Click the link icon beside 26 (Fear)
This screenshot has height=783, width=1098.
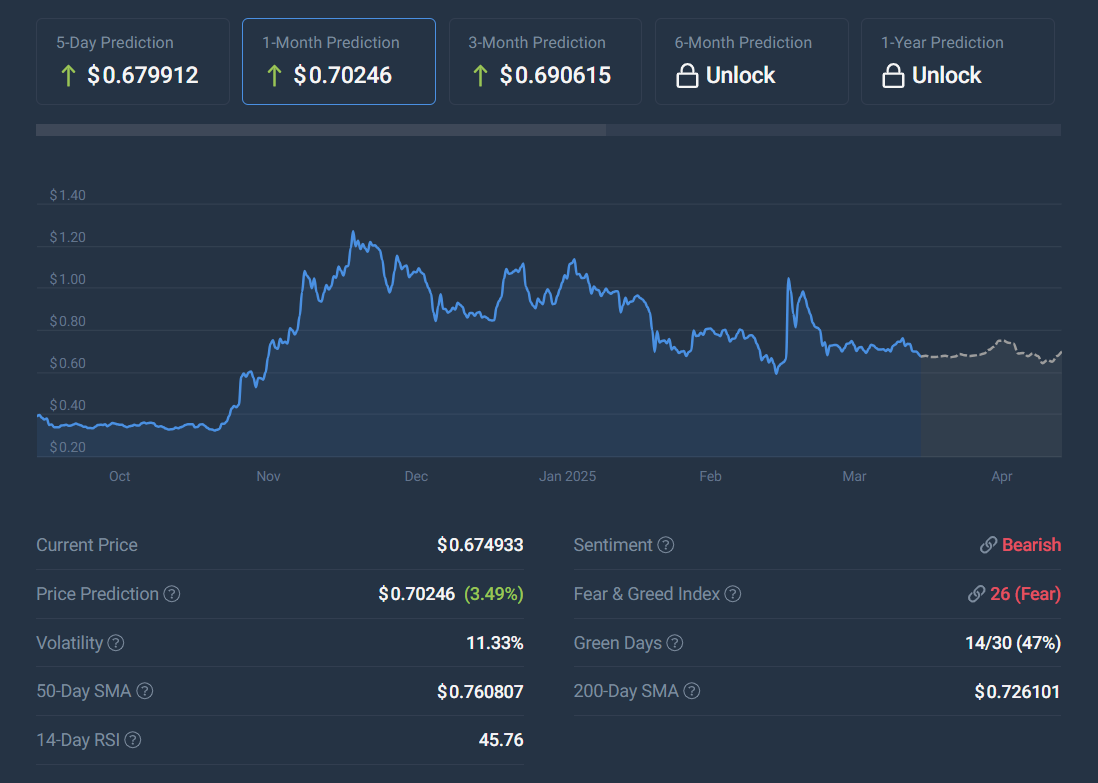[976, 594]
